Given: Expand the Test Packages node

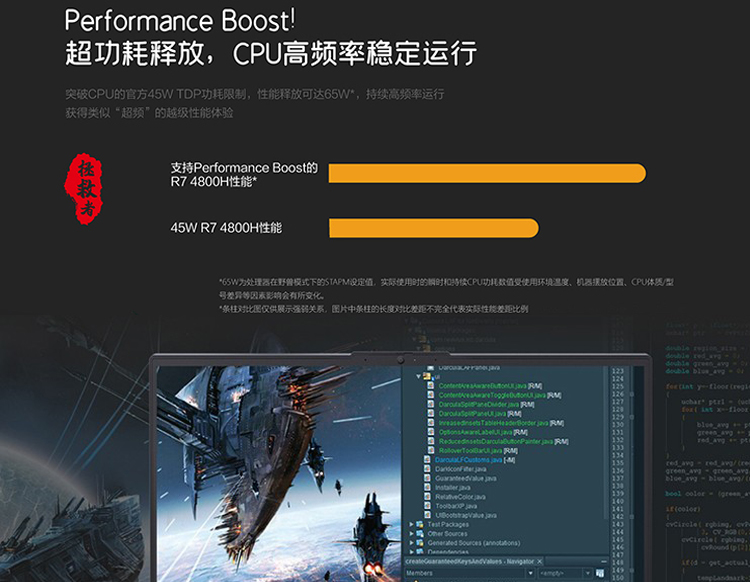Looking at the screenshot, I should pyautogui.click(x=411, y=525).
